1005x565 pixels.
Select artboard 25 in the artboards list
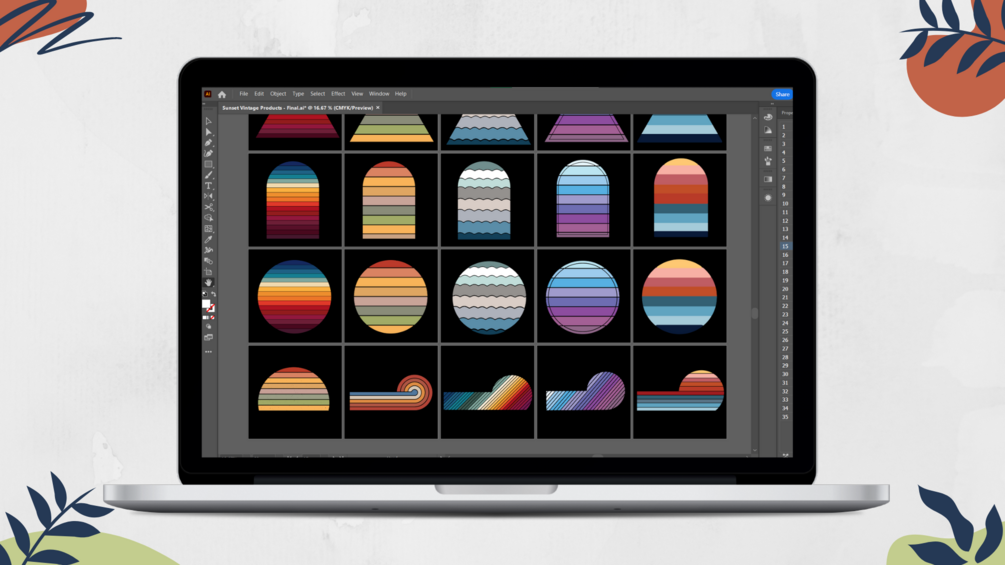point(785,331)
